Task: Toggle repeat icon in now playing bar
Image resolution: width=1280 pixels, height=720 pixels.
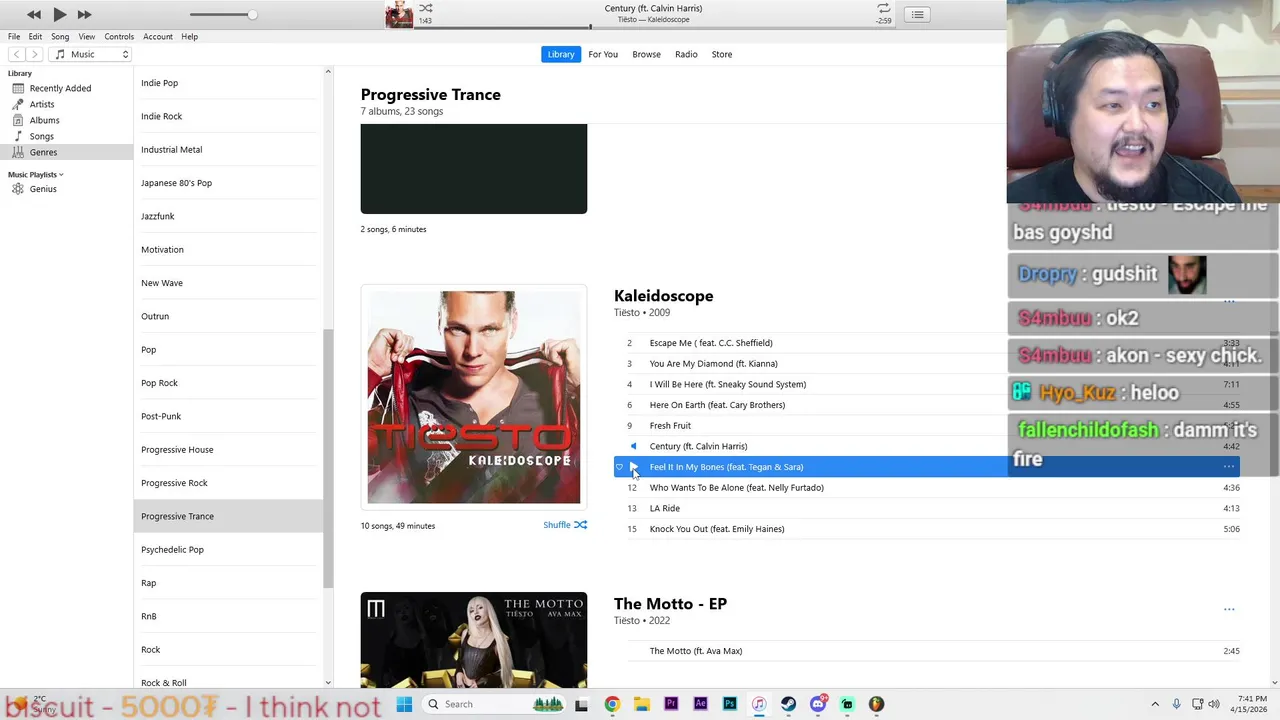Action: coord(883,8)
